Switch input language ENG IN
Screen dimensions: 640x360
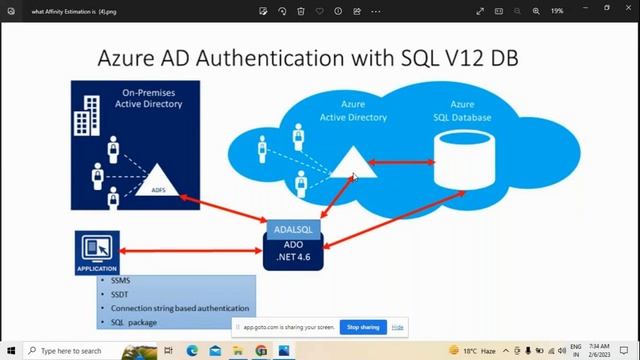576,351
